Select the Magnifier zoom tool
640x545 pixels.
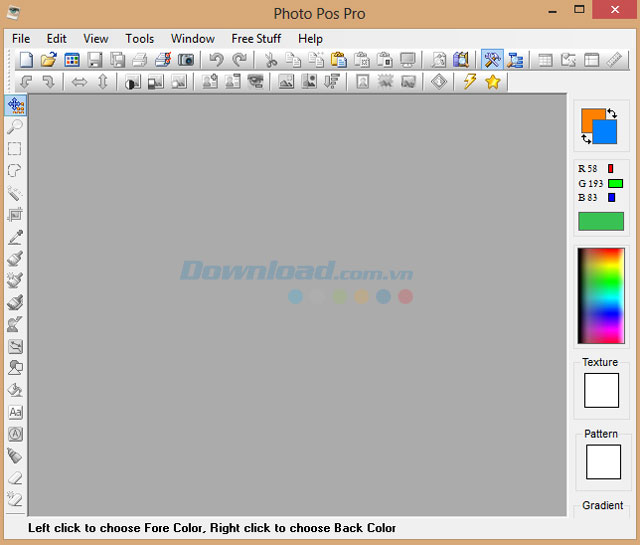pos(15,127)
